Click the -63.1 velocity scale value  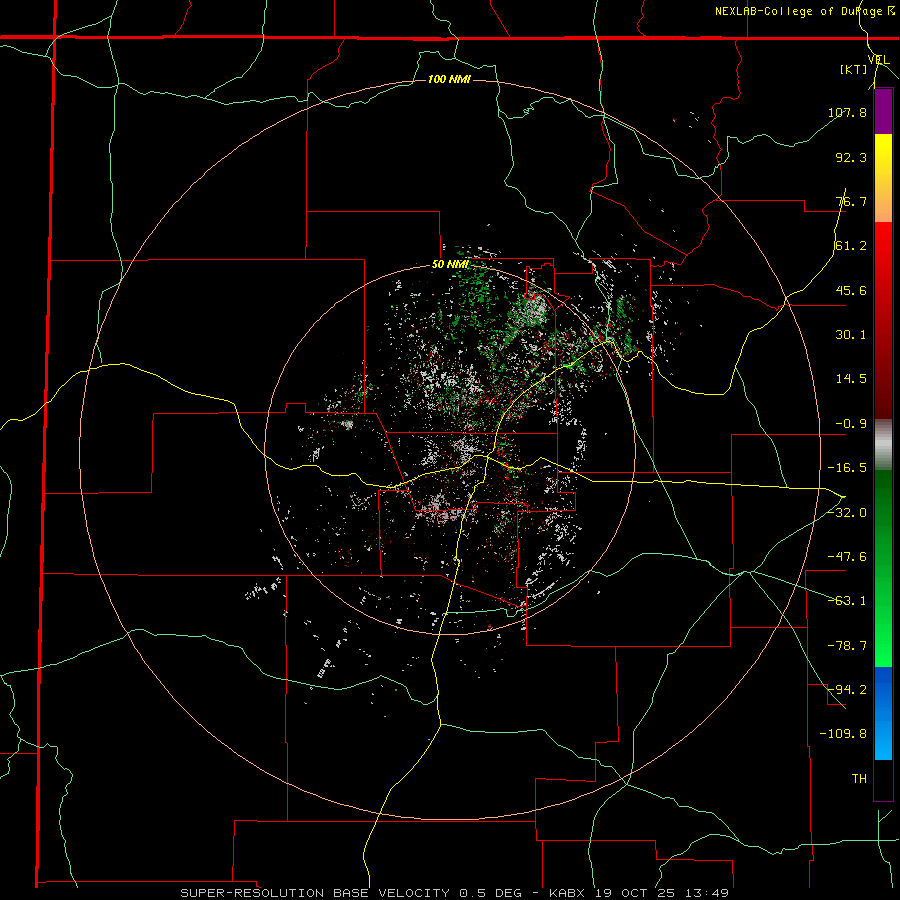[x=847, y=601]
